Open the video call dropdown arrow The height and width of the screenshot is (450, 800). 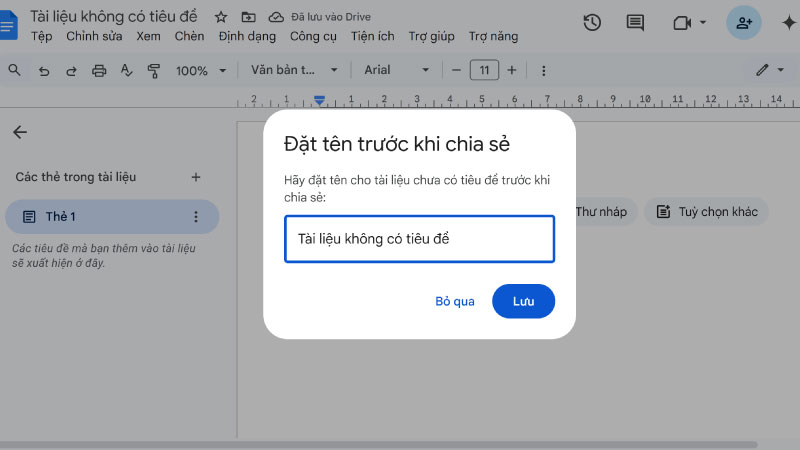703,22
